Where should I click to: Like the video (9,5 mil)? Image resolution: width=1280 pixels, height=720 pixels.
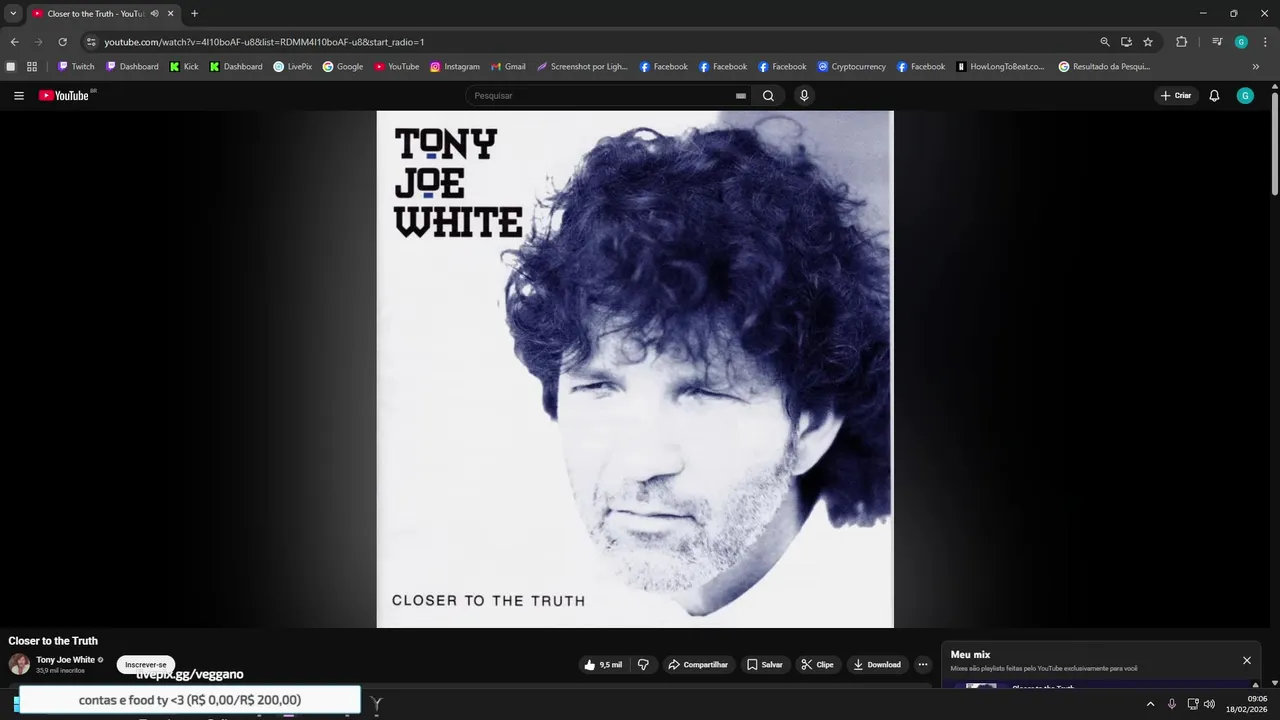(x=603, y=665)
